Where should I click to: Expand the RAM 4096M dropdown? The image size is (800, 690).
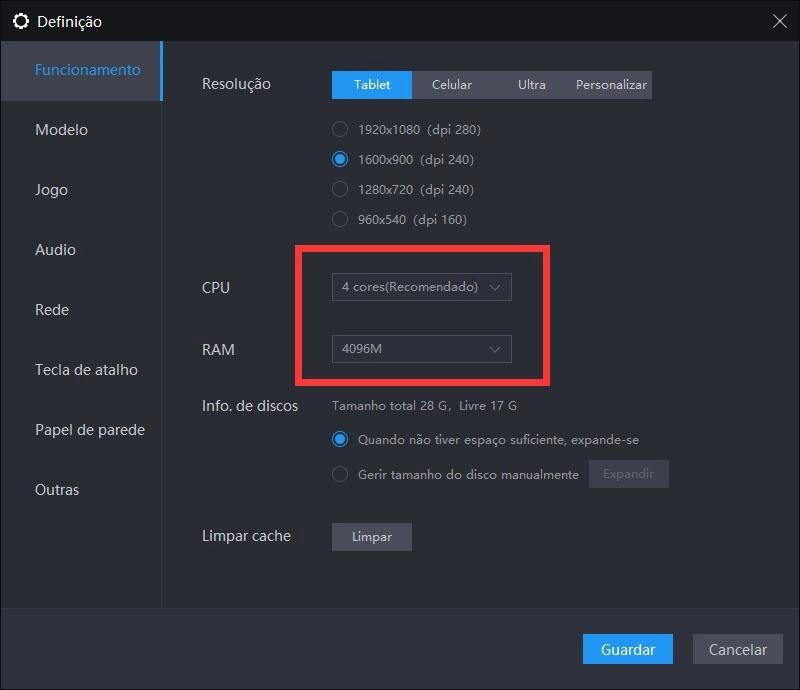tap(421, 349)
